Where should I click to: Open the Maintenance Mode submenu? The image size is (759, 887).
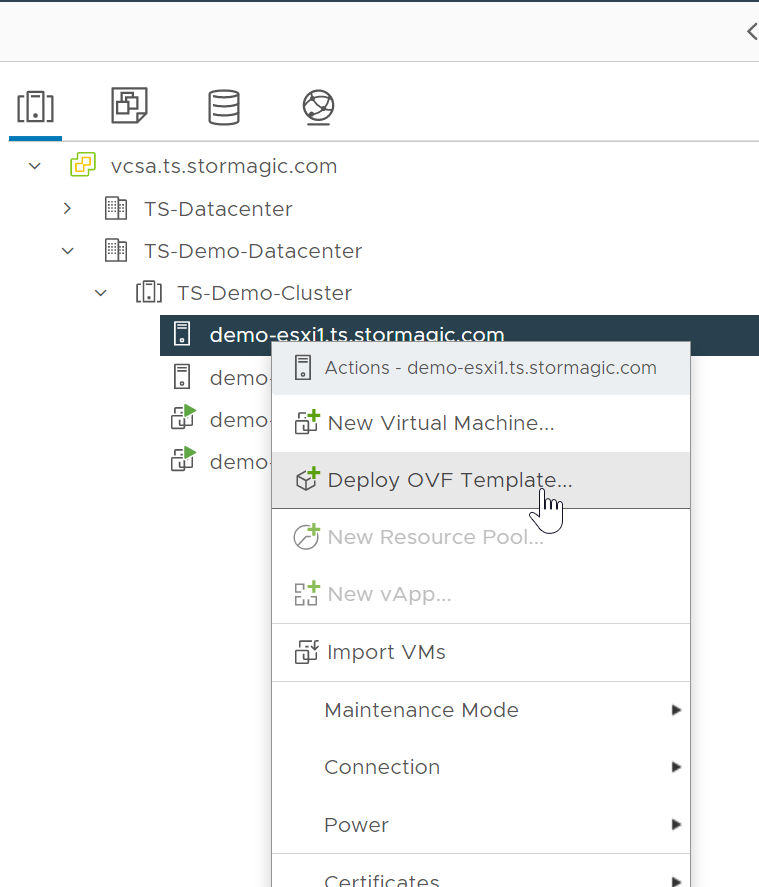(x=481, y=710)
